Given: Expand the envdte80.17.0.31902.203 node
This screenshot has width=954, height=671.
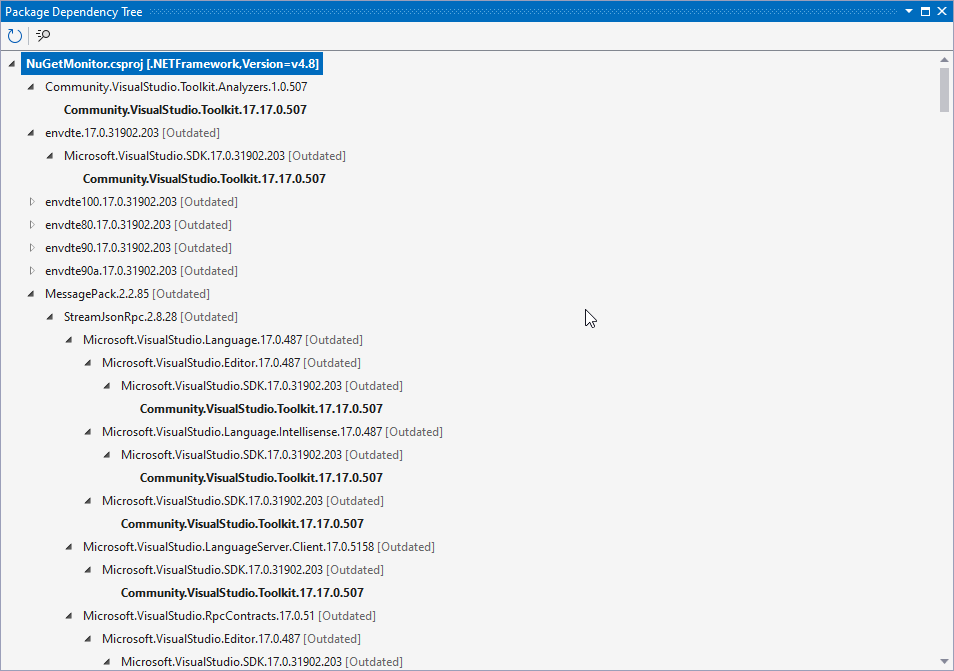Looking at the screenshot, I should pos(32,224).
